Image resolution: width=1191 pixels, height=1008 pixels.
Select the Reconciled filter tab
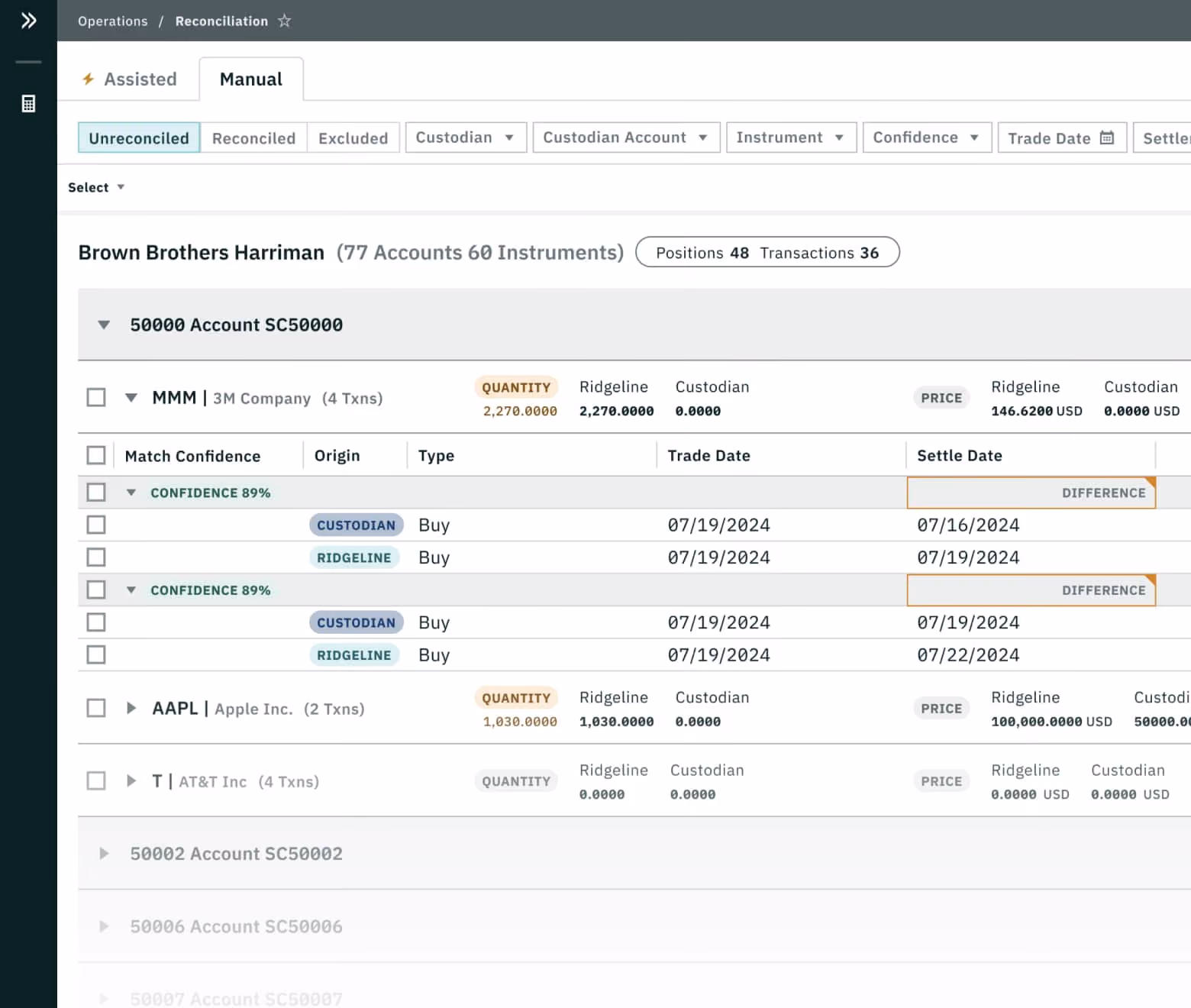[x=253, y=138]
